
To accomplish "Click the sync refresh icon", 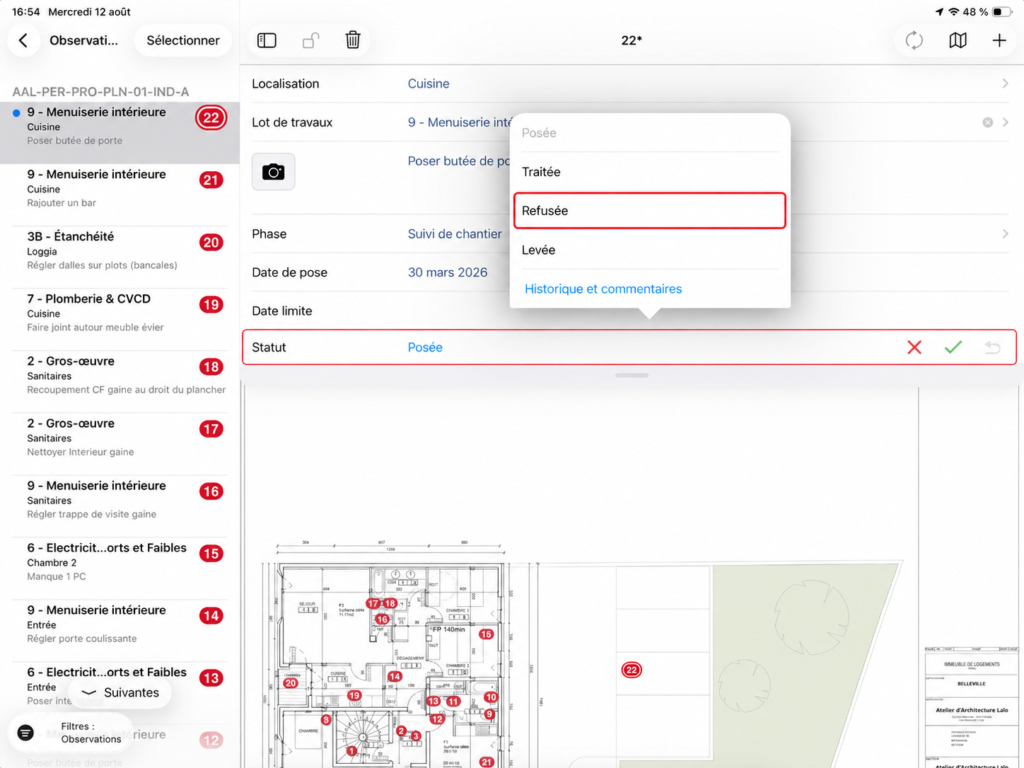I will point(914,40).
